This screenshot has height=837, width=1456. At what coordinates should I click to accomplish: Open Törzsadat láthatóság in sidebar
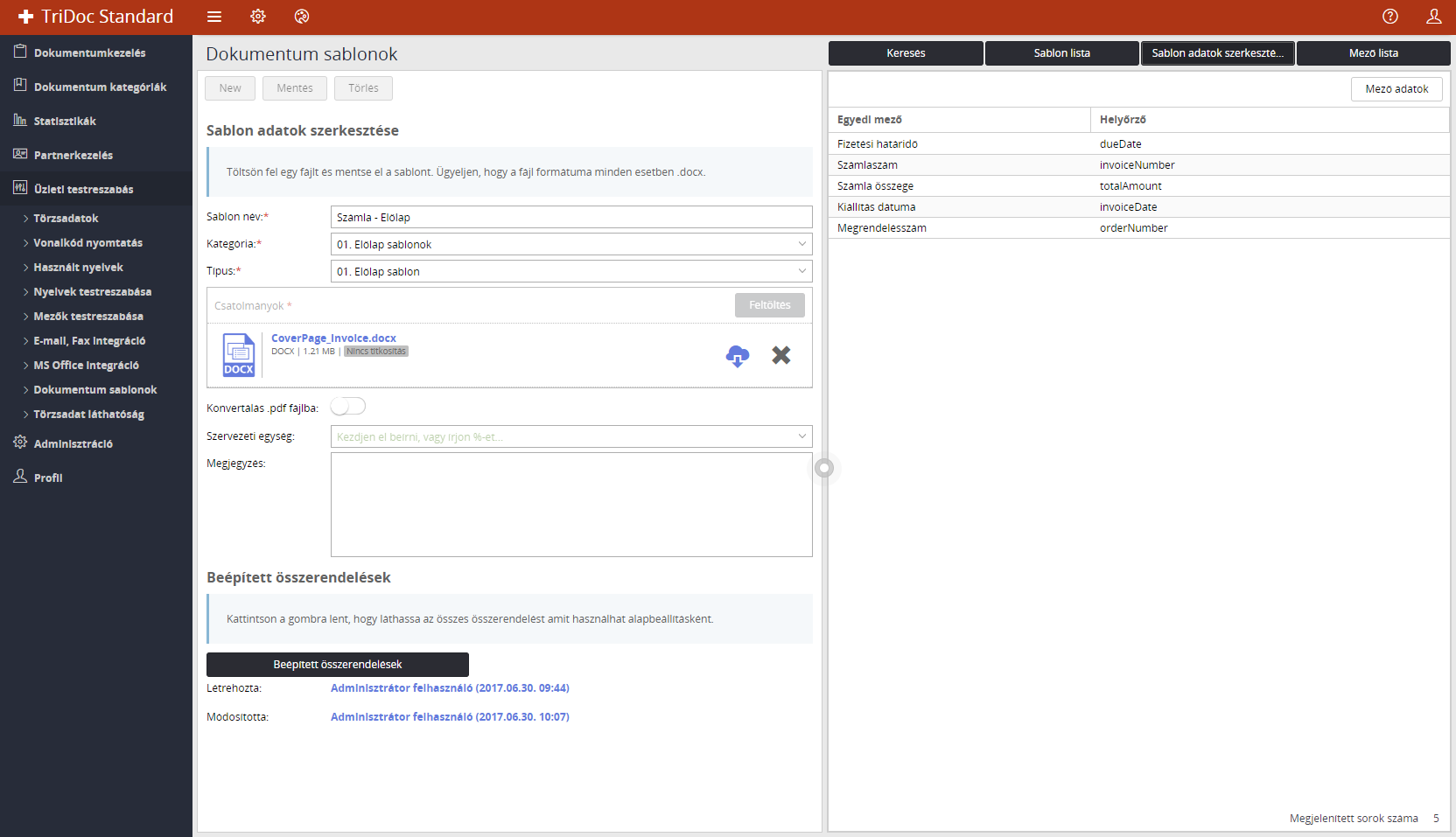(88, 415)
